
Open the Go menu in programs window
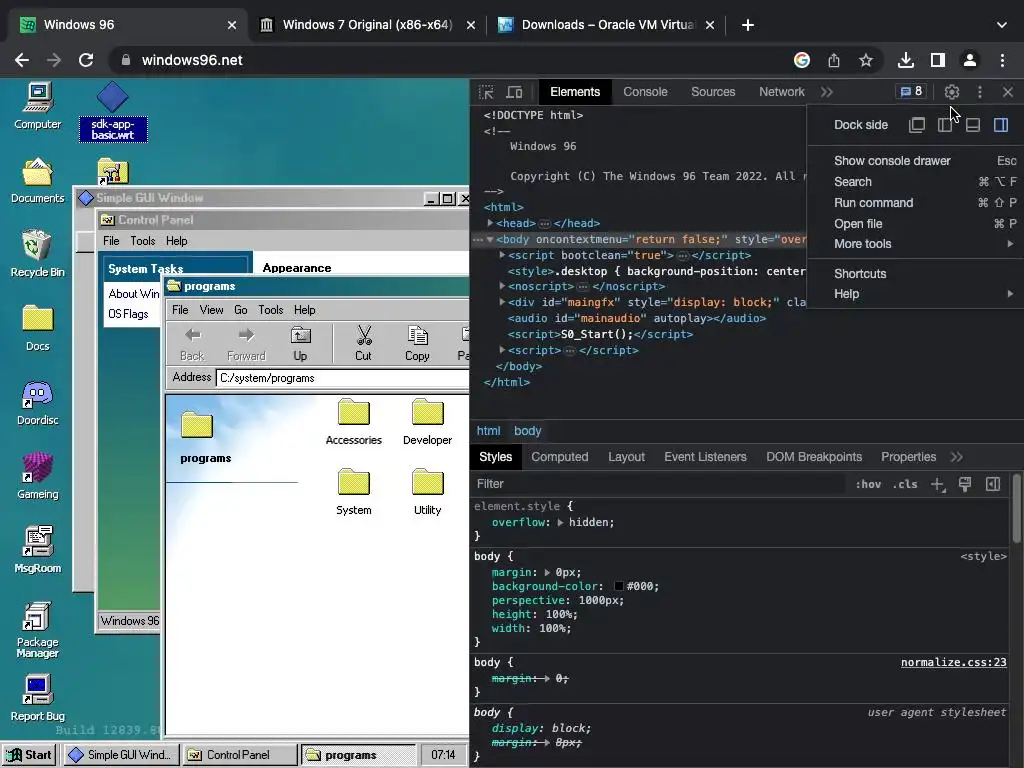pyautogui.click(x=240, y=310)
